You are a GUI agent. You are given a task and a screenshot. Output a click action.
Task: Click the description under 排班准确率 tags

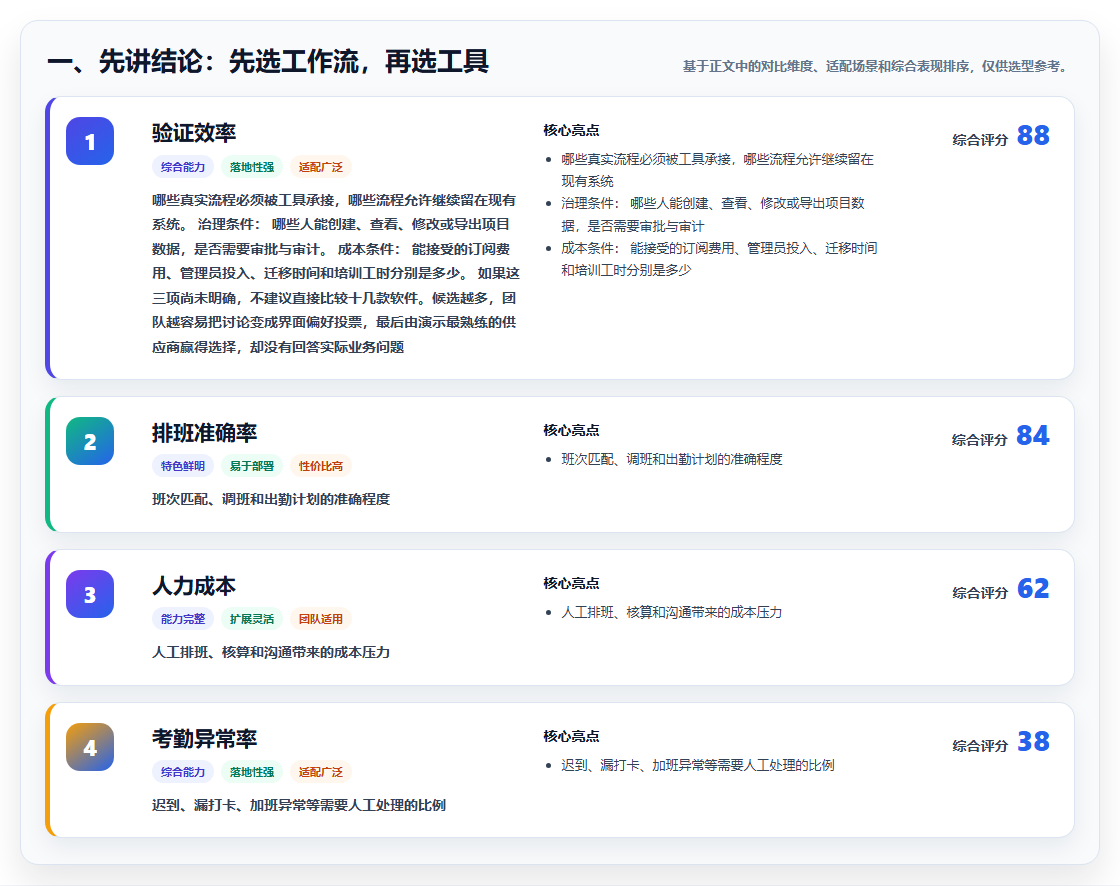271,499
